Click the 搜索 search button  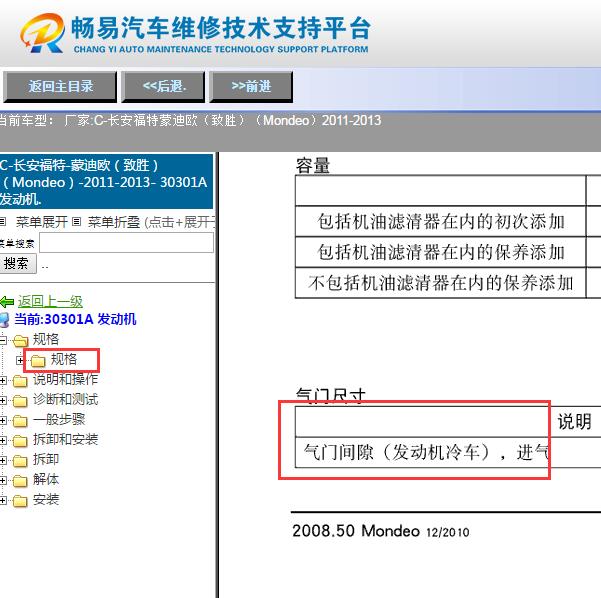[x=17, y=263]
